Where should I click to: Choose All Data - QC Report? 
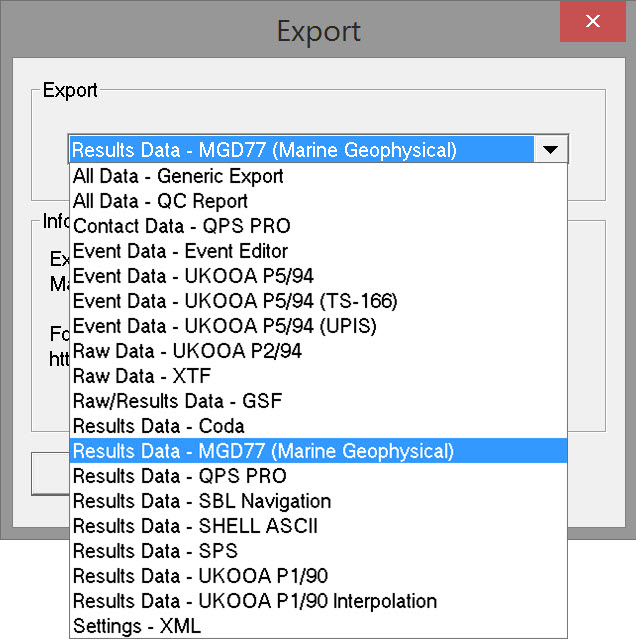160,201
